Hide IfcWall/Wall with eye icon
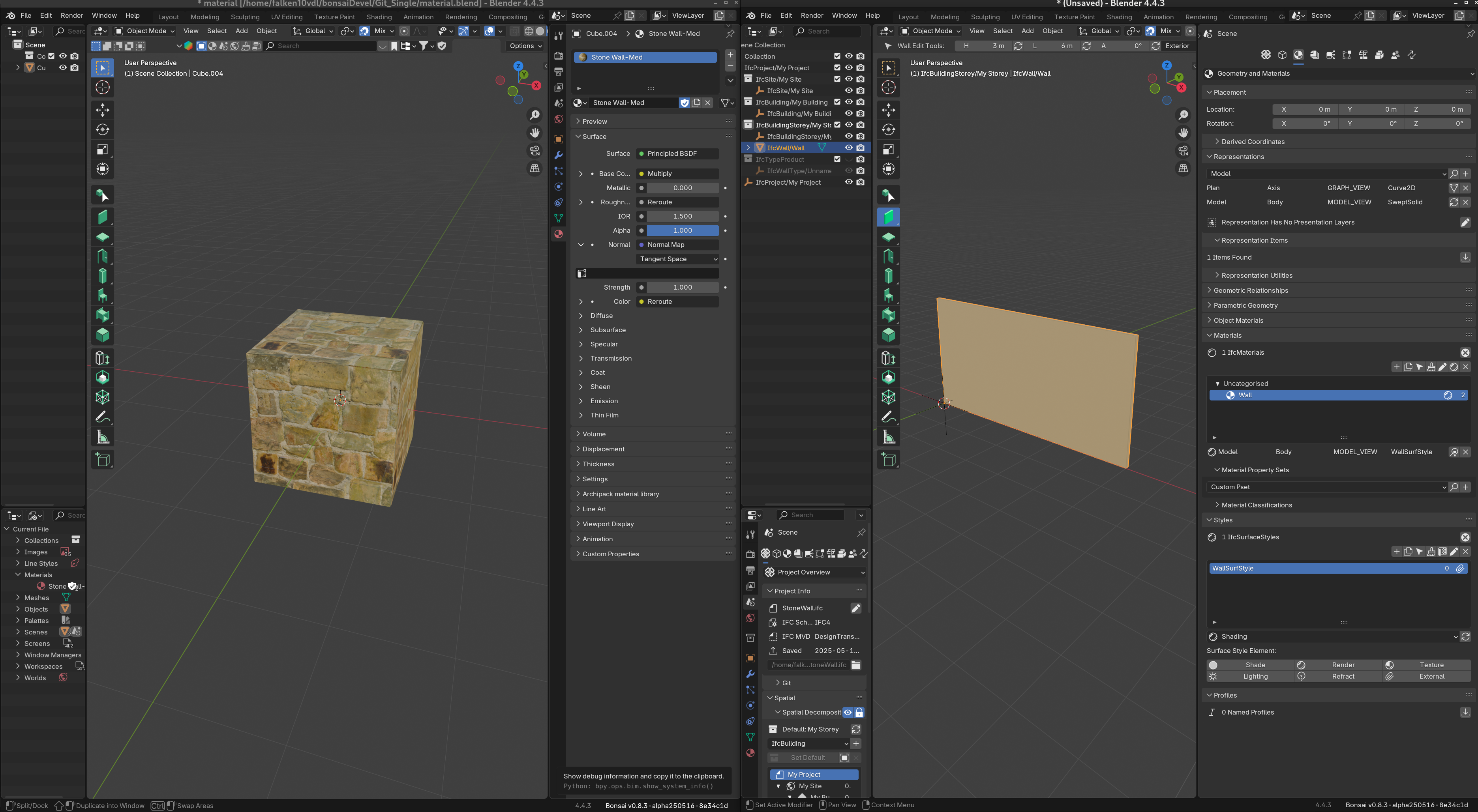This screenshot has width=1478, height=812. pyautogui.click(x=849, y=148)
